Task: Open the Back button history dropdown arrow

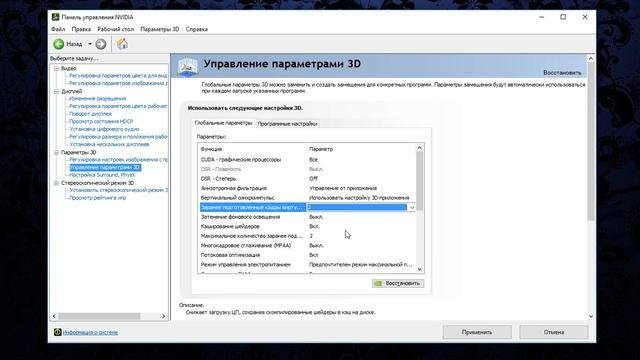Action: [90, 44]
